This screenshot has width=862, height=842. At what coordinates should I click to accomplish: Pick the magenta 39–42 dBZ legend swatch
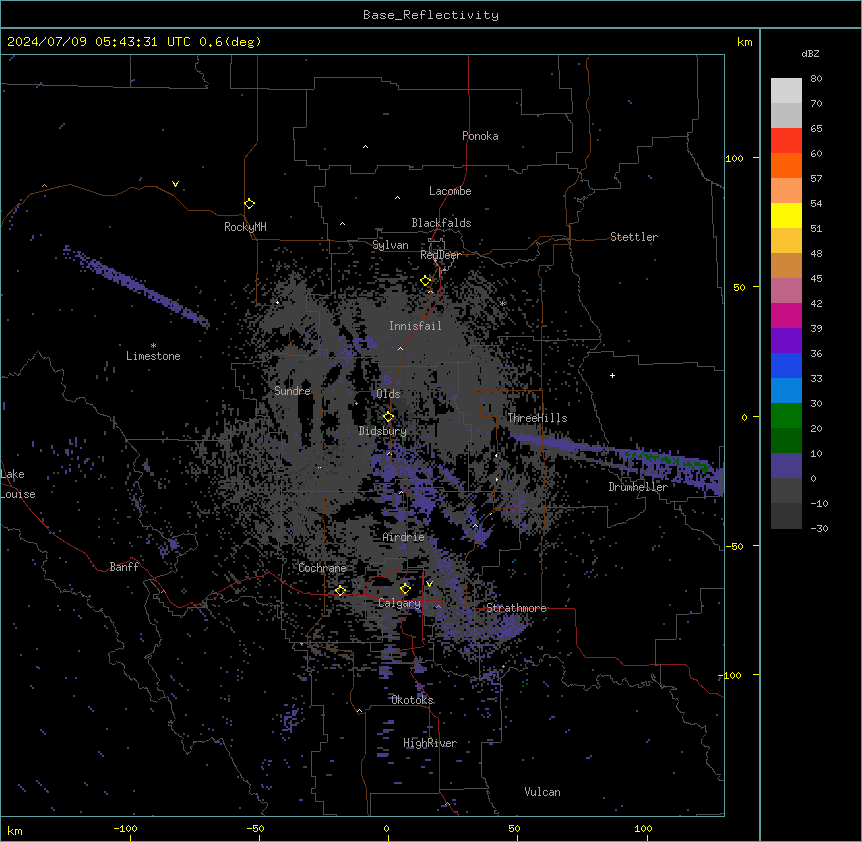click(x=786, y=315)
